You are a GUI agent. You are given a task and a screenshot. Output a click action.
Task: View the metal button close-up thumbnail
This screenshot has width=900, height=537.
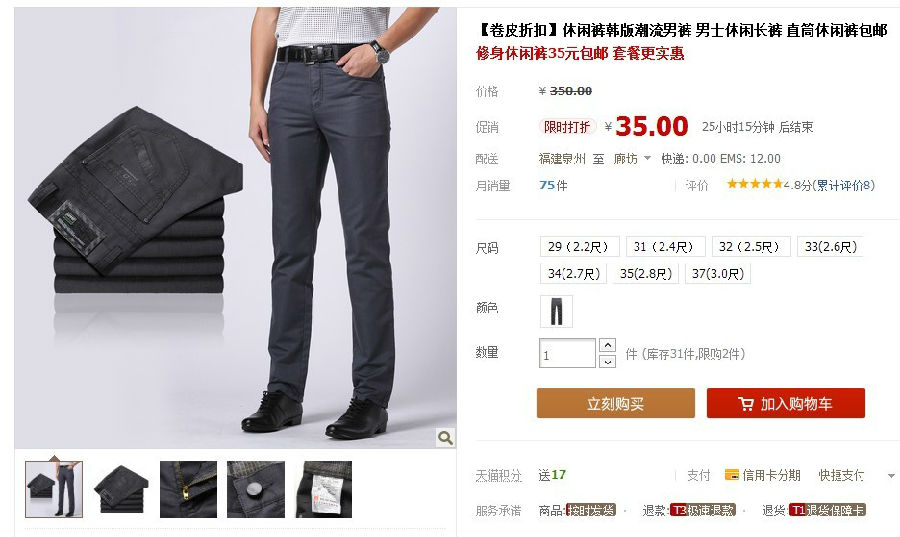(255, 489)
